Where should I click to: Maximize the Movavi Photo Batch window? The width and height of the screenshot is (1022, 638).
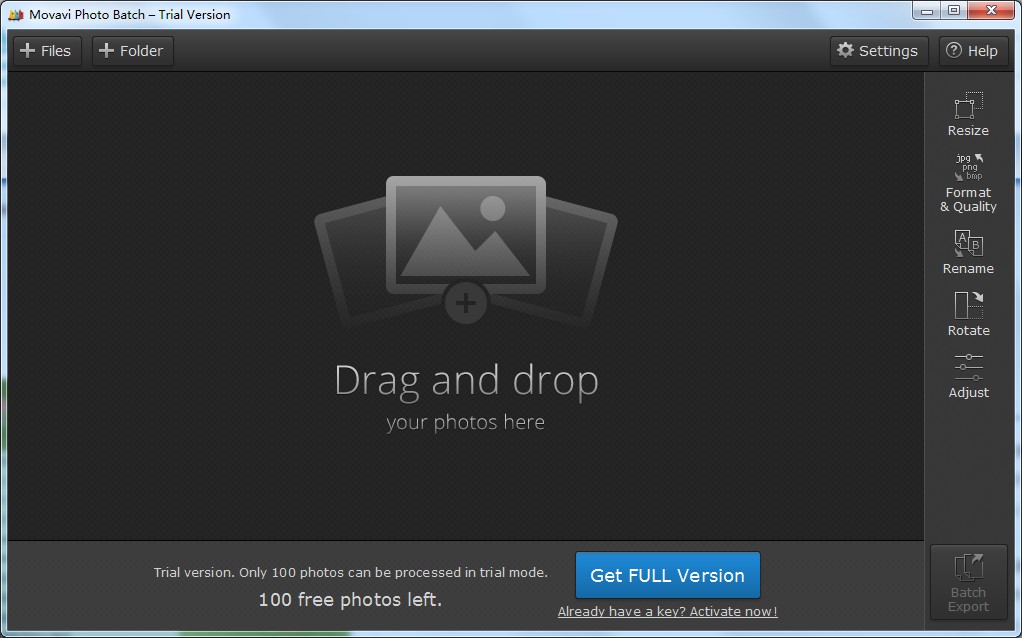pos(954,10)
